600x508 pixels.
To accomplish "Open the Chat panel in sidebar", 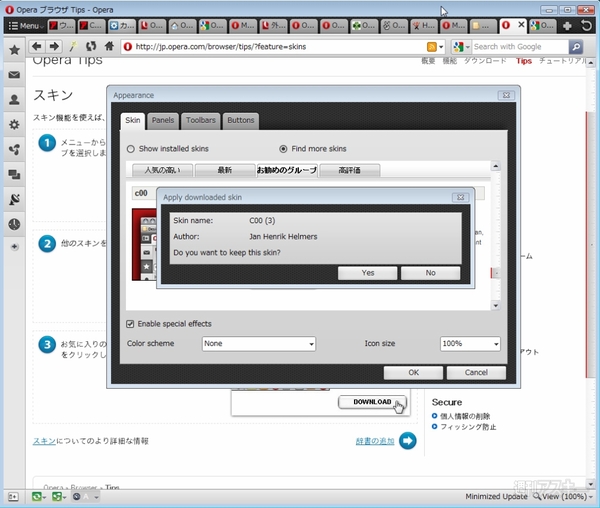I will (x=14, y=174).
